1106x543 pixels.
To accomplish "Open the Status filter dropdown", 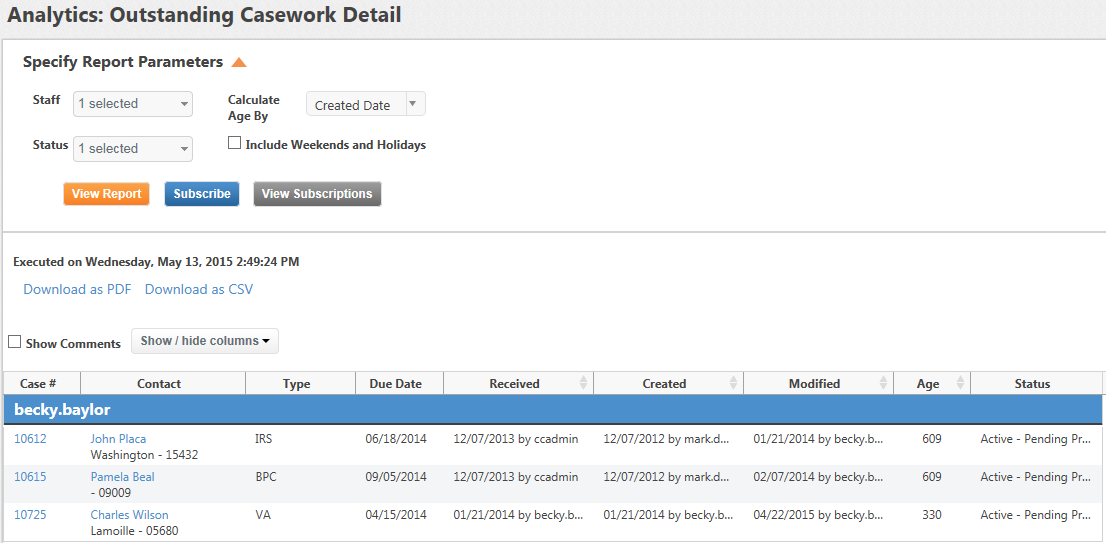I will coord(133,149).
